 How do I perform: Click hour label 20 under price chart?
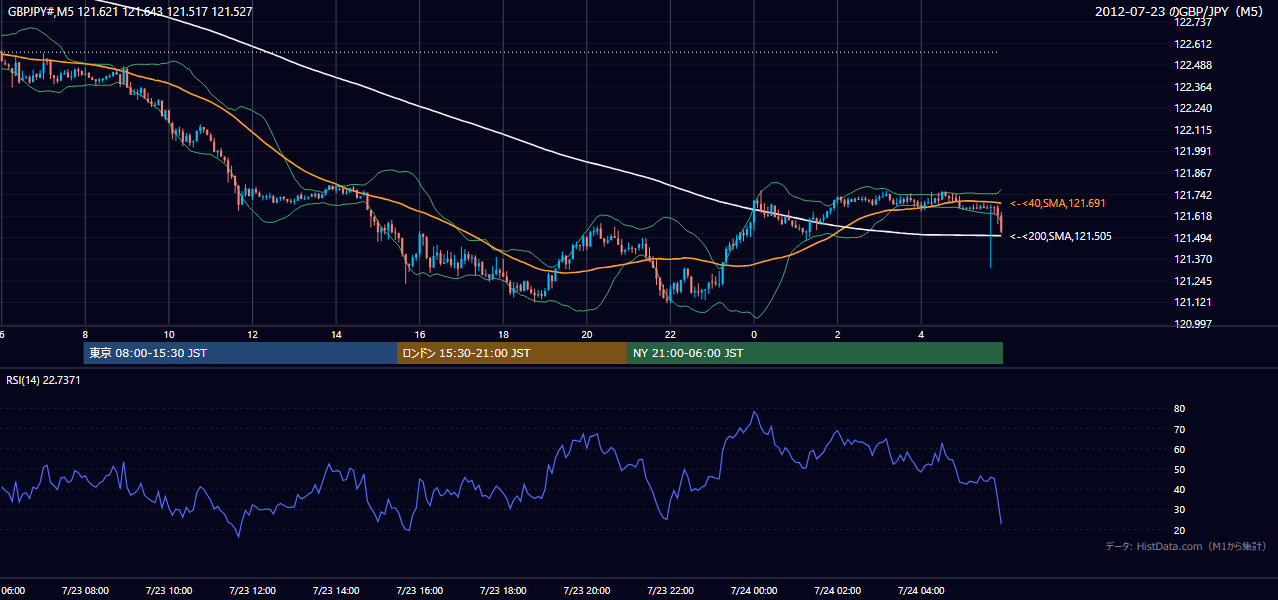587,335
